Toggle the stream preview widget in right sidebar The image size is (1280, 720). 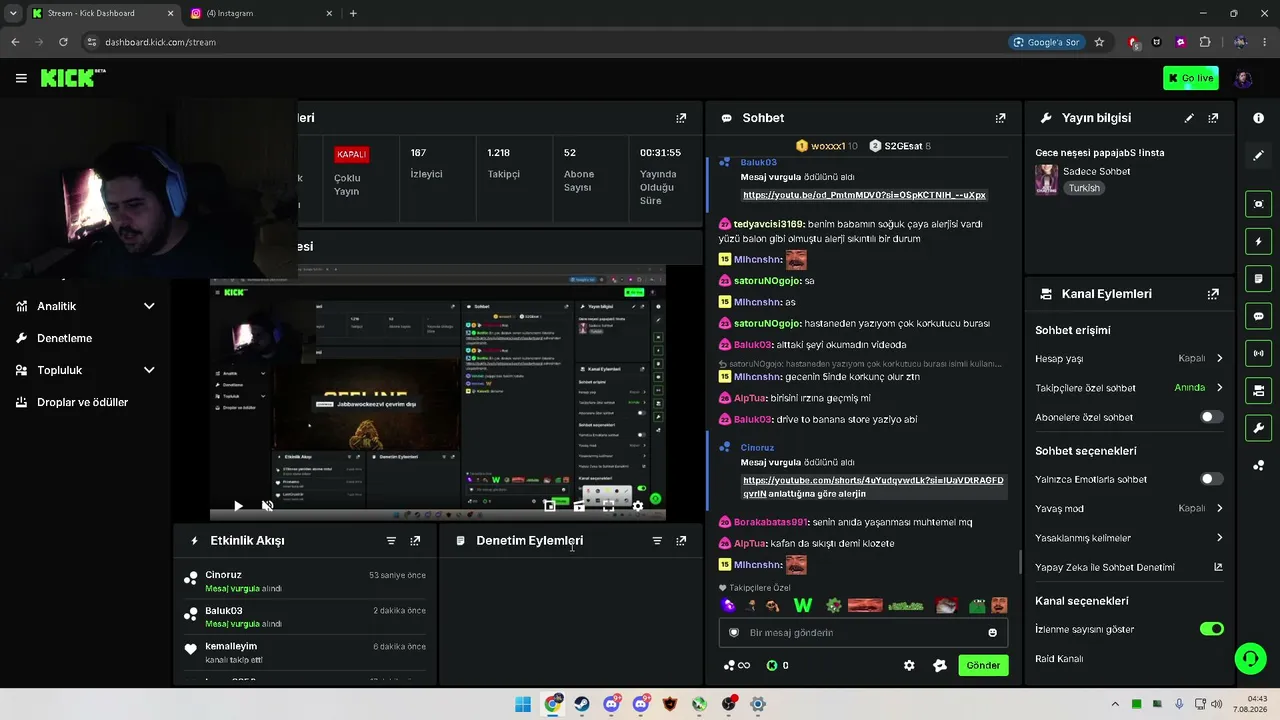1258,204
